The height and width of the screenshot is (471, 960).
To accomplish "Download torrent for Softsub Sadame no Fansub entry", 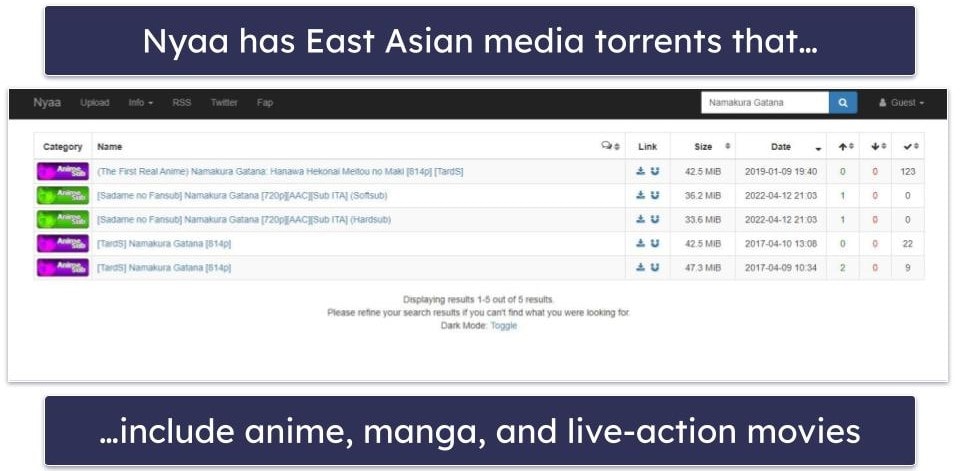I will pos(640,196).
